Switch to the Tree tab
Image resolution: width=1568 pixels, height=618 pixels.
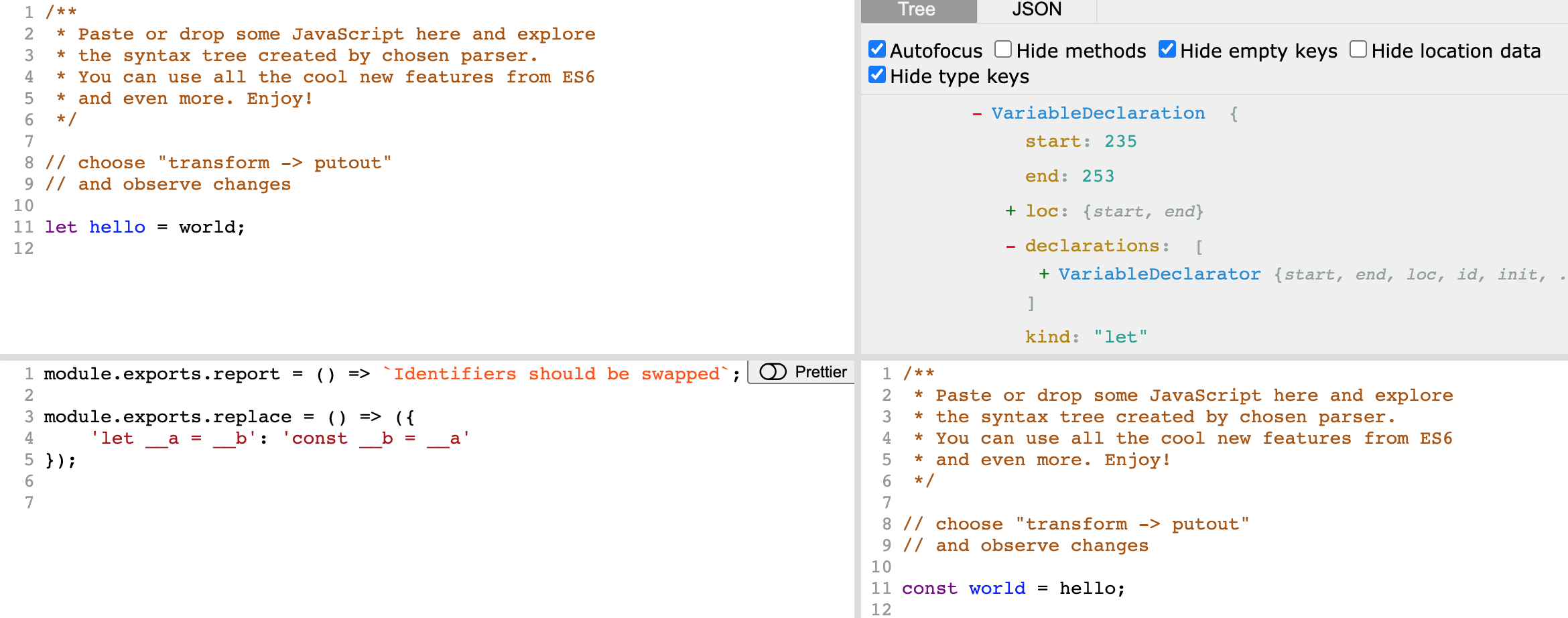918,10
